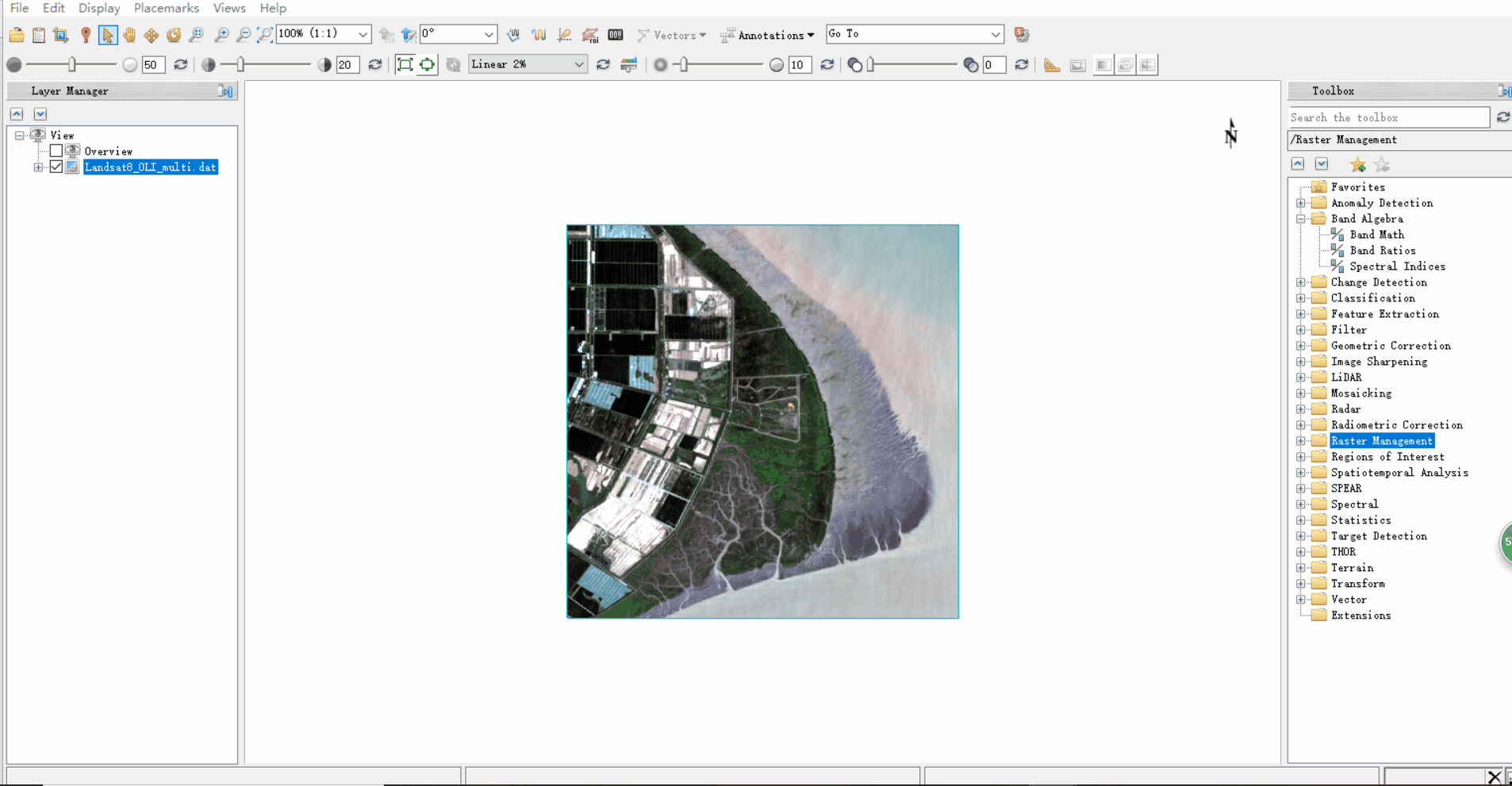Image resolution: width=1512 pixels, height=786 pixels.
Task: Open the Data Manager clipboard icon
Action: pyautogui.click(x=39, y=35)
